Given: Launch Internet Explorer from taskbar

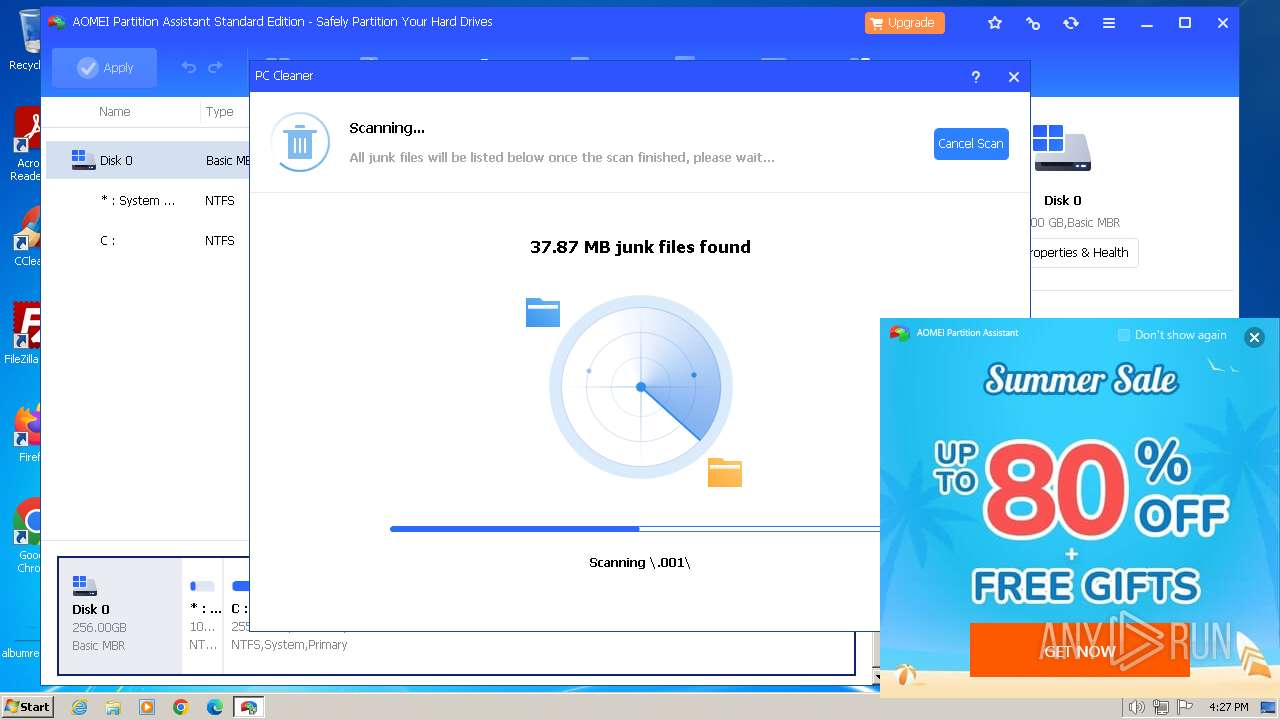Looking at the screenshot, I should [x=79, y=707].
